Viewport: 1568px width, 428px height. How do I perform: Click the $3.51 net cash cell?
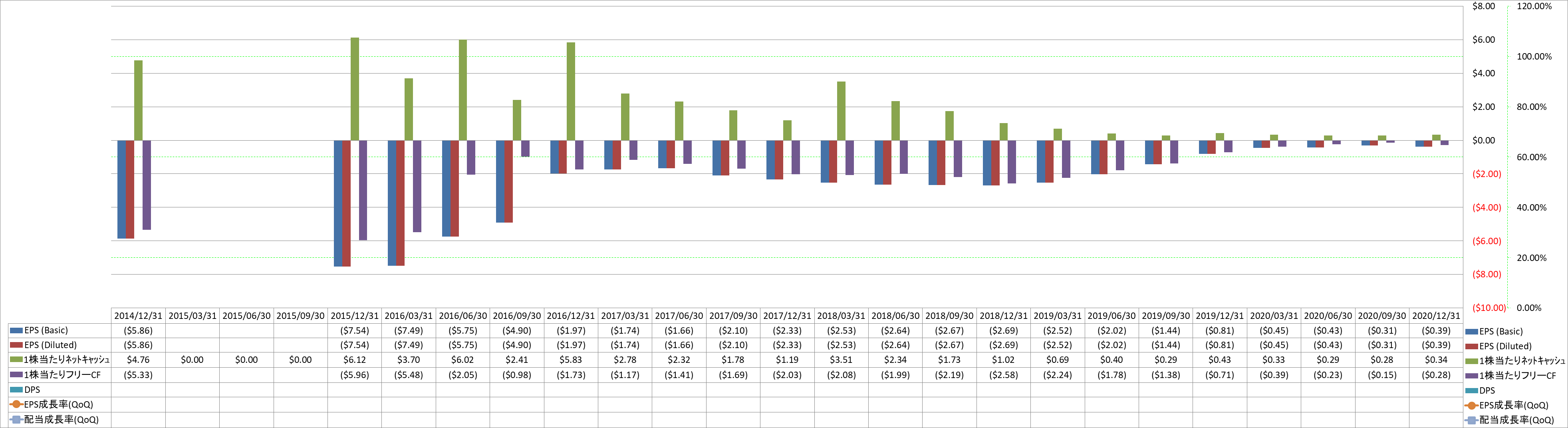pyautogui.click(x=841, y=360)
